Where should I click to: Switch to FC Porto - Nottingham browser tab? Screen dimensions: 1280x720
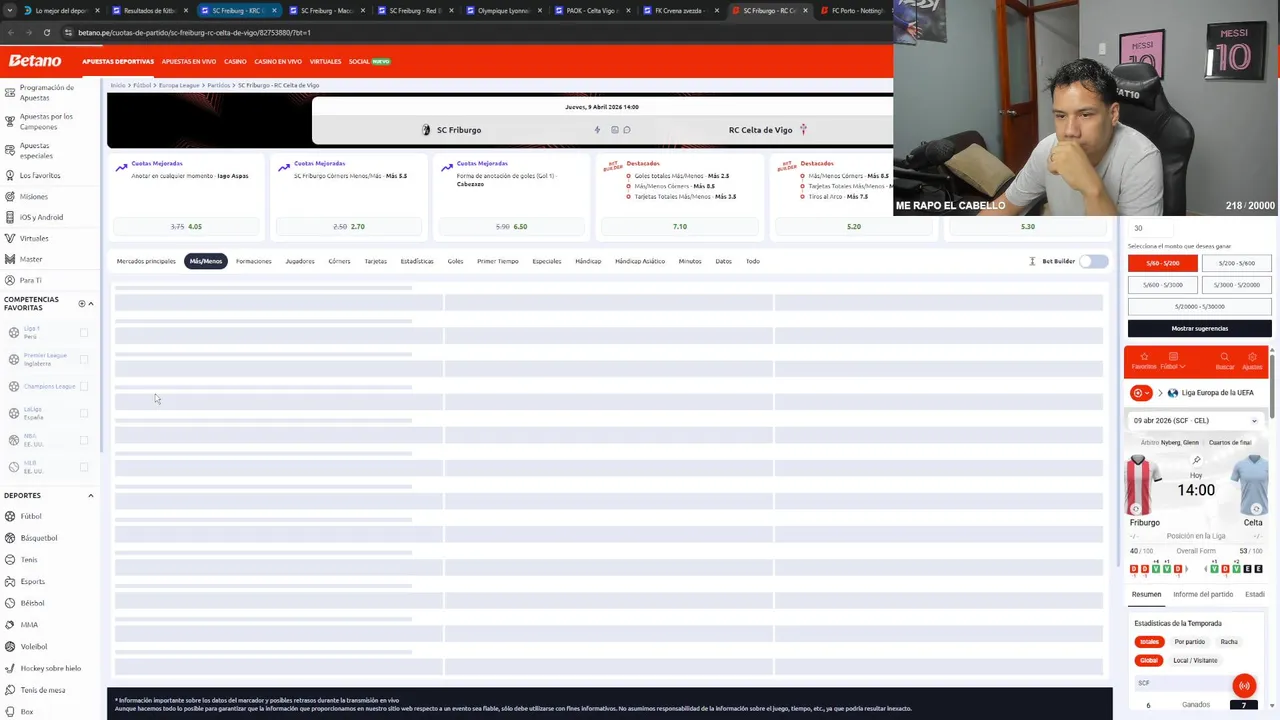coord(857,11)
